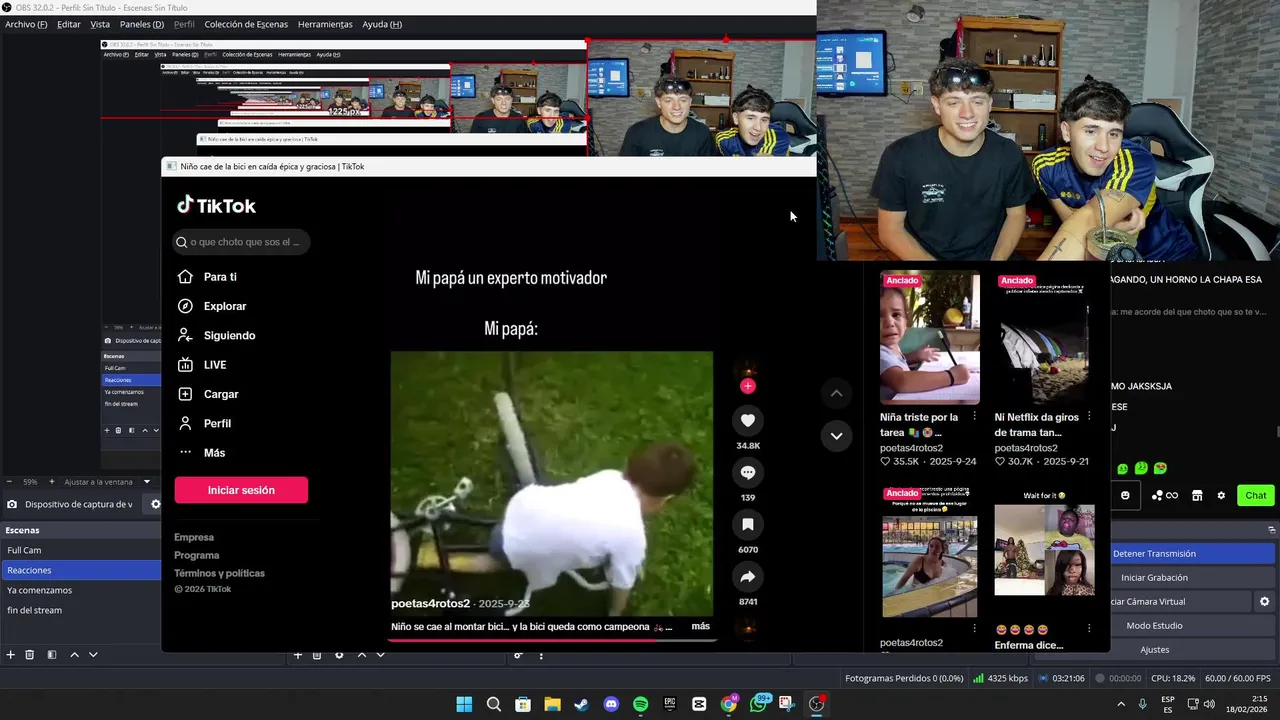Screen dimensions: 1280x720
Task: Open the TikTok comments icon showing 139
Action: tap(748, 472)
